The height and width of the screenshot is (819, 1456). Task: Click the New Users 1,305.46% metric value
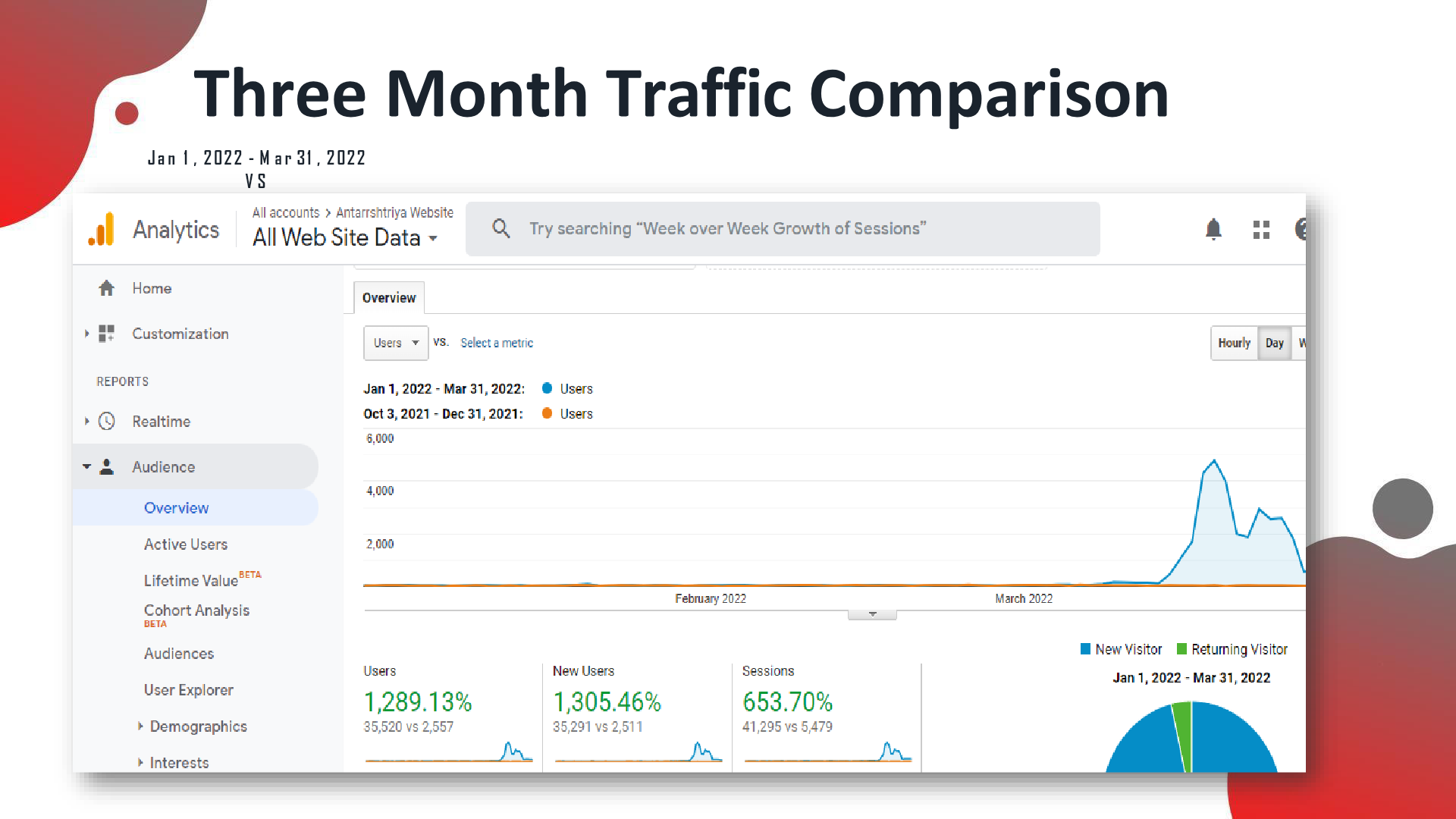point(607,701)
